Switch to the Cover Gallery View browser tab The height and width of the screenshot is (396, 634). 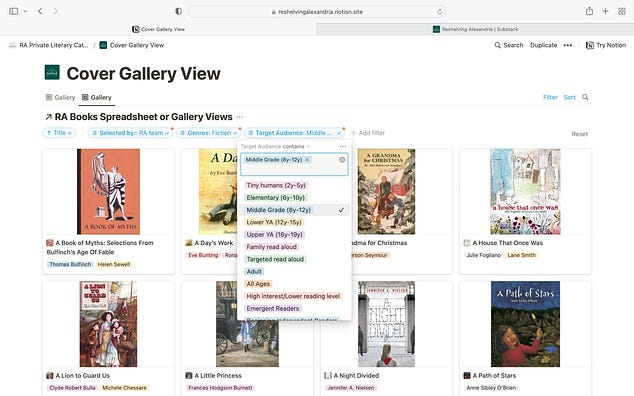click(158, 29)
